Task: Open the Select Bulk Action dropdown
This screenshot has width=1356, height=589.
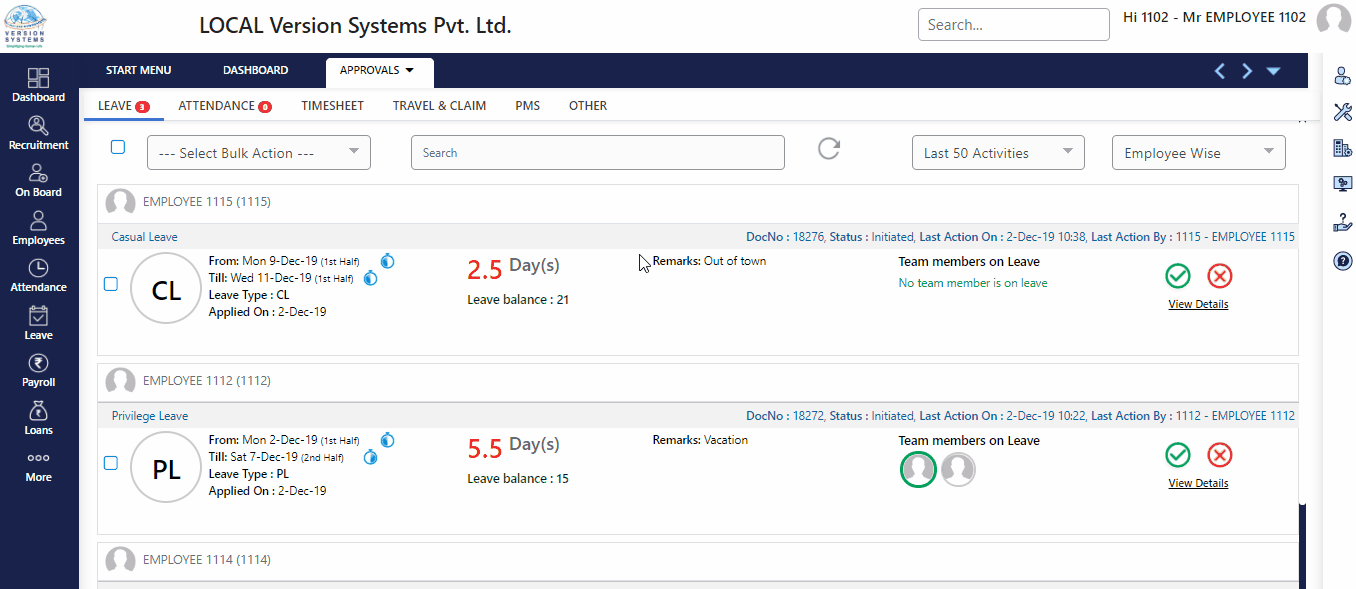Action: pos(259,153)
